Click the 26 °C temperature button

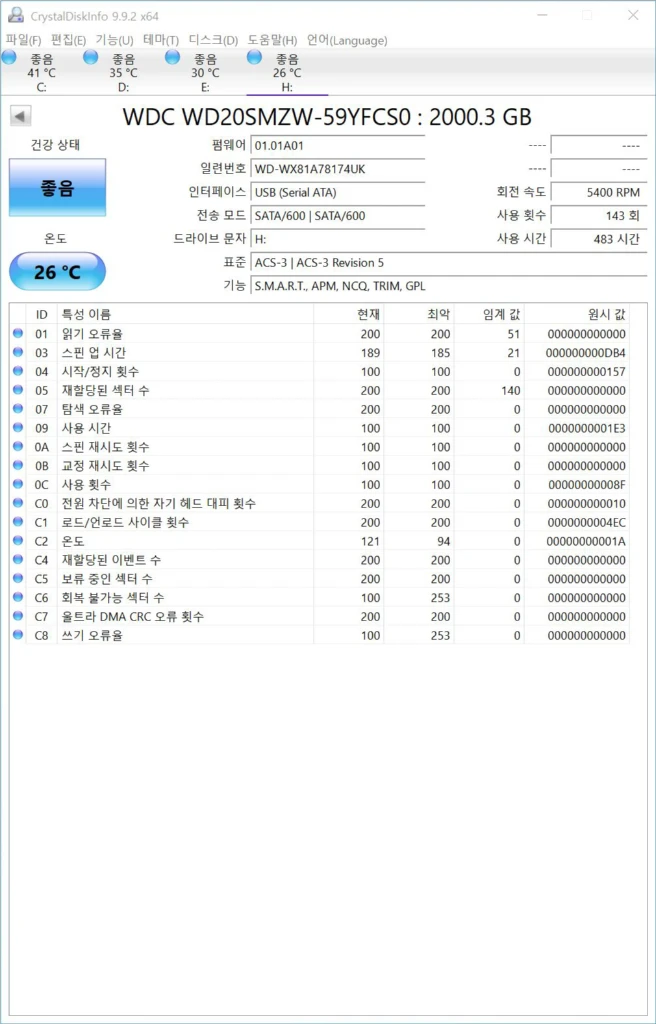click(57, 272)
